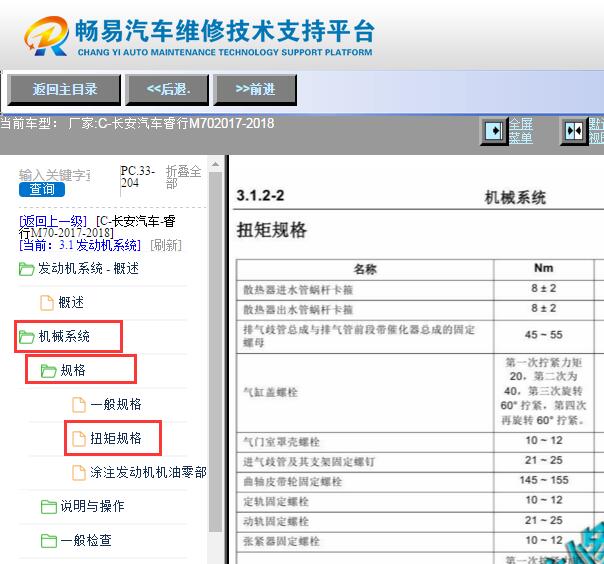The height and width of the screenshot is (564, 604).
Task: Click the double-arrow split view icon
Action: (x=574, y=131)
